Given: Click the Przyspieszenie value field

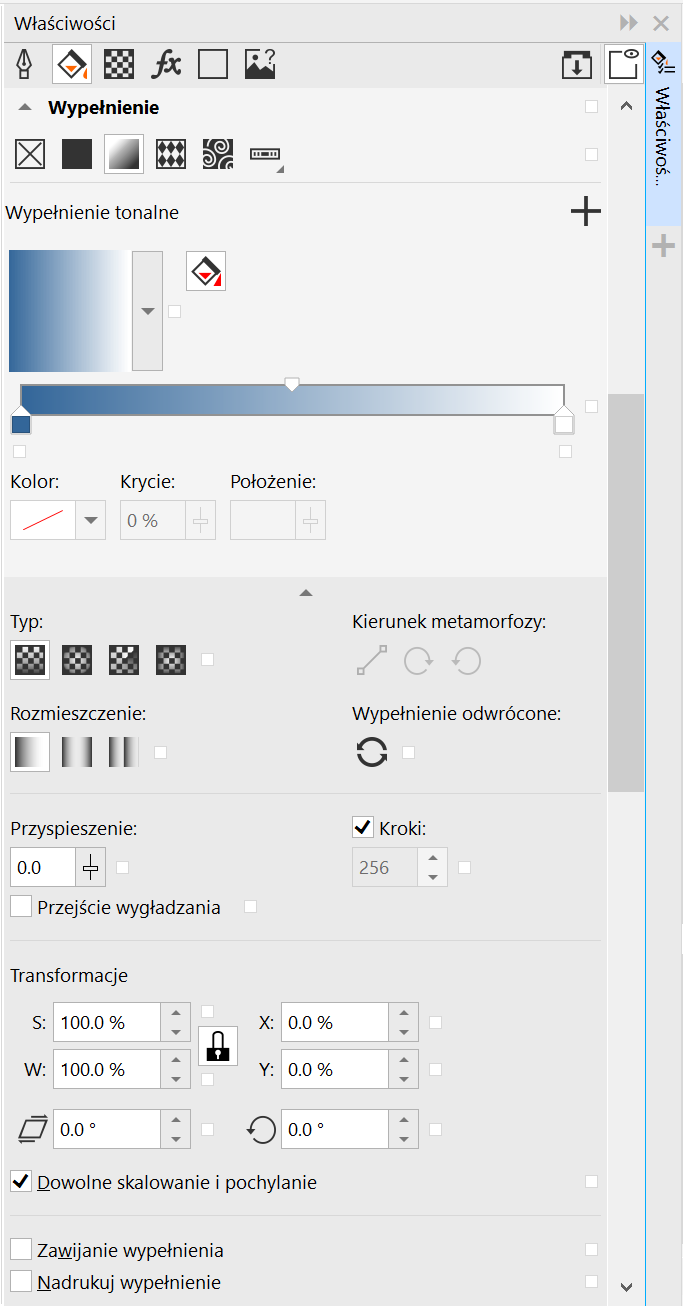Looking at the screenshot, I should point(43,868).
